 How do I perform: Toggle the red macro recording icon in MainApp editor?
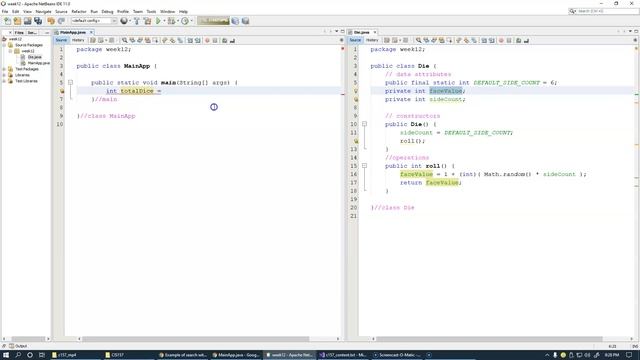click(x=207, y=40)
